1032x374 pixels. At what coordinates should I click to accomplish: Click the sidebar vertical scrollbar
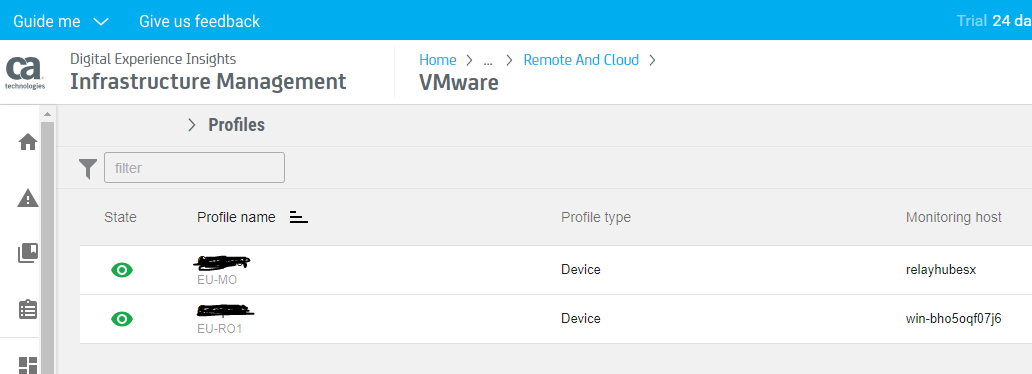pyautogui.click(x=47, y=244)
